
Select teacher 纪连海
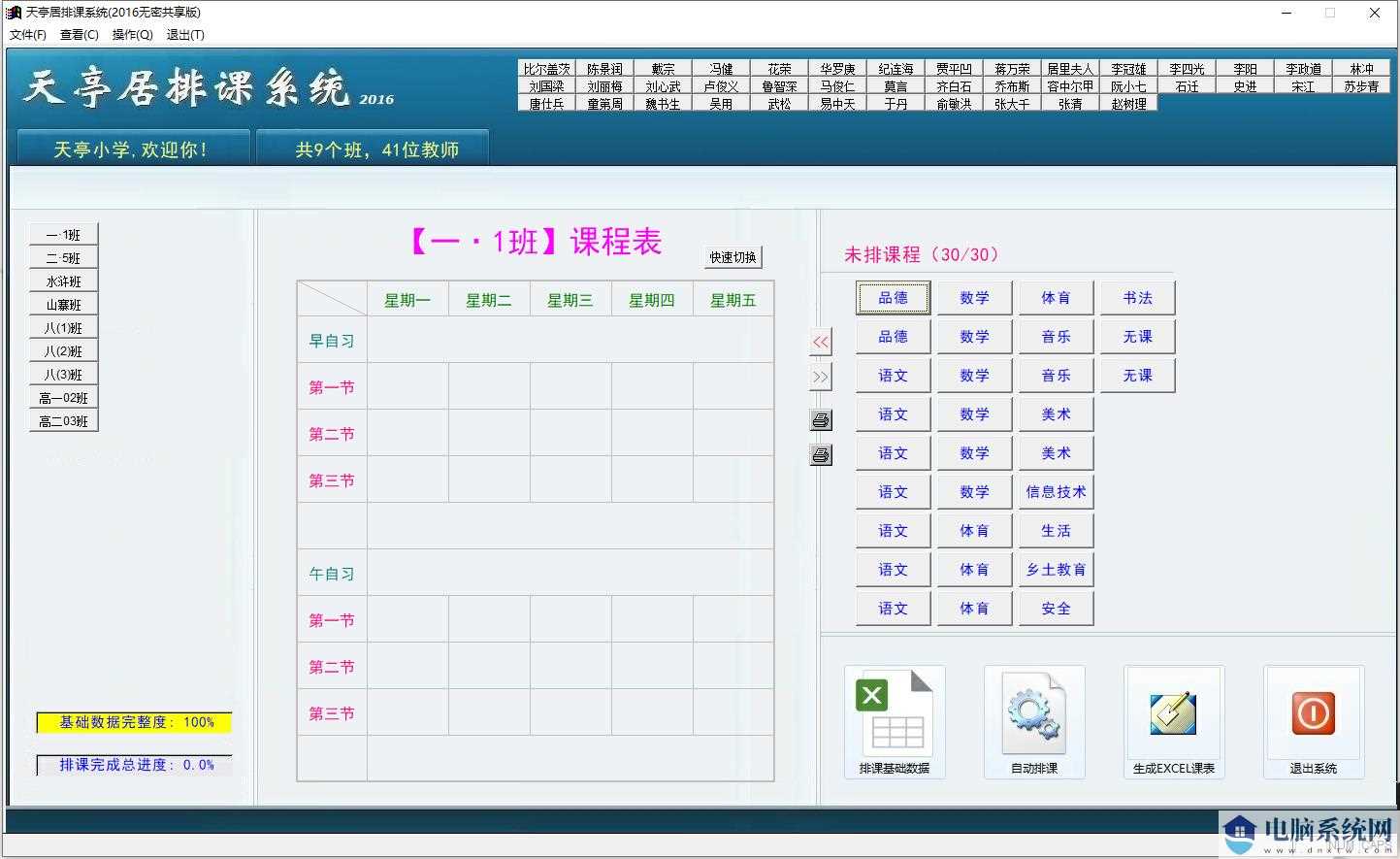(896, 69)
